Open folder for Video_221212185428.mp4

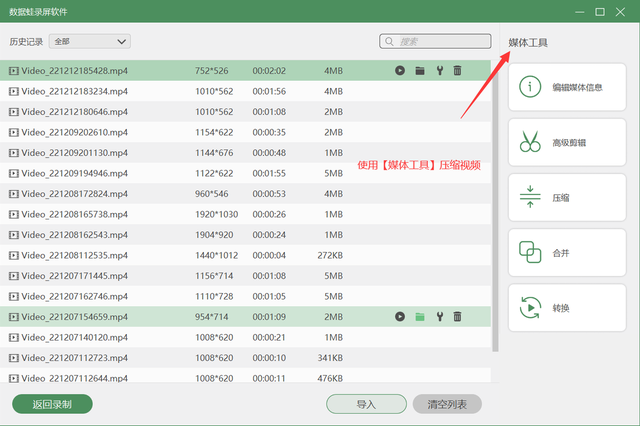pyautogui.click(x=420, y=71)
